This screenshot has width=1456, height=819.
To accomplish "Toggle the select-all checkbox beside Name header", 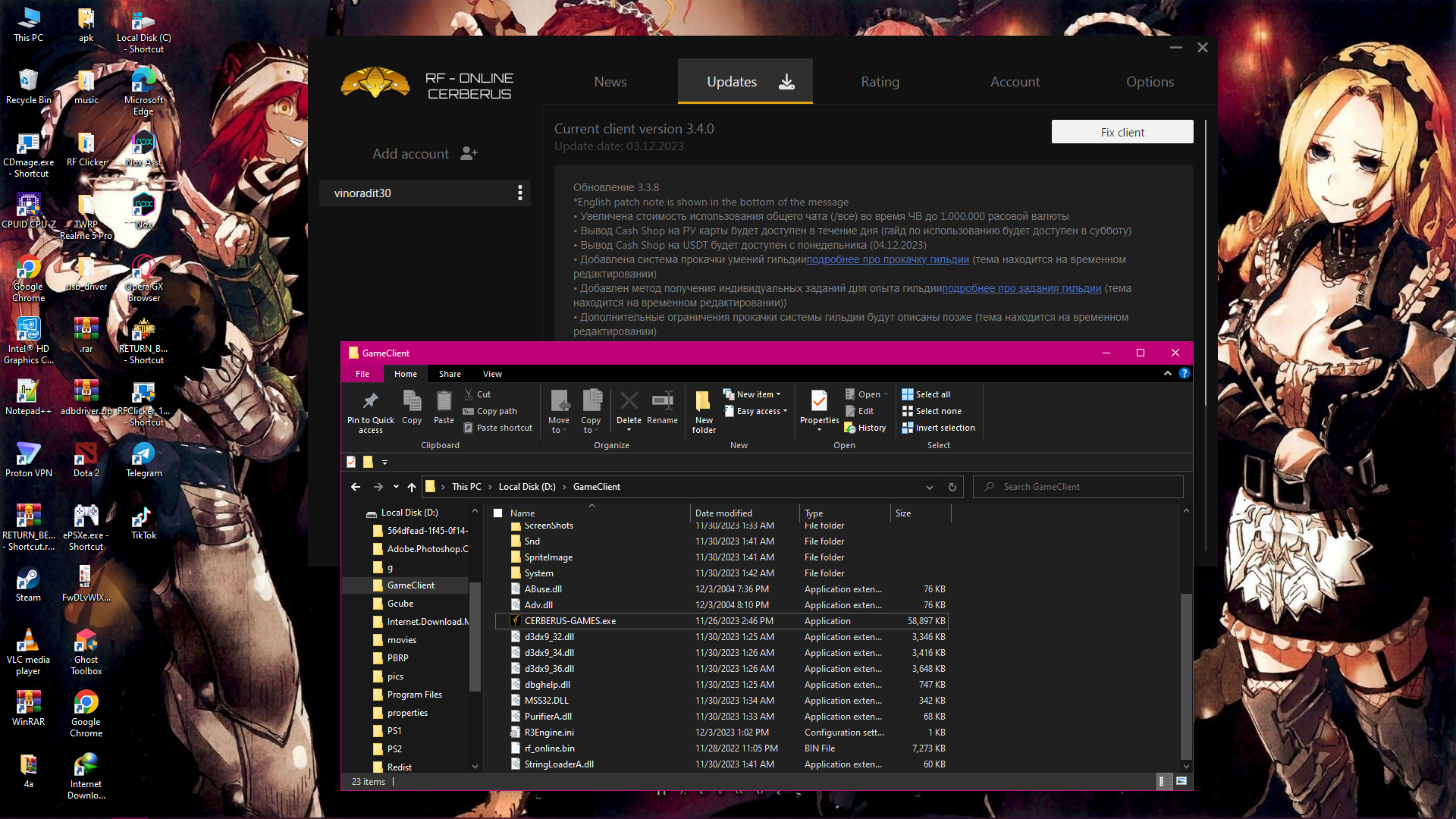I will pyautogui.click(x=498, y=513).
